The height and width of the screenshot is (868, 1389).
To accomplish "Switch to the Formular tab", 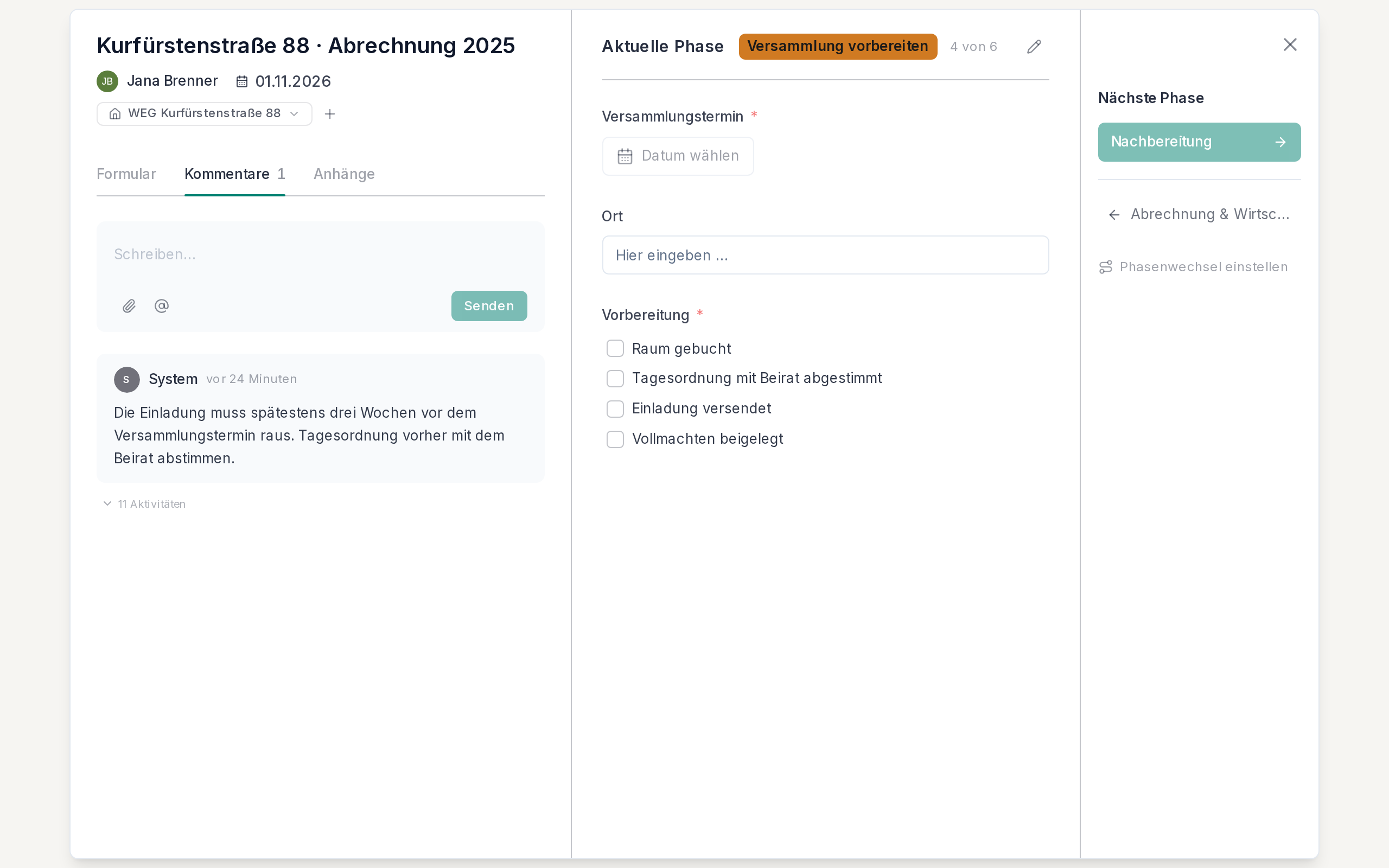I will tap(126, 174).
